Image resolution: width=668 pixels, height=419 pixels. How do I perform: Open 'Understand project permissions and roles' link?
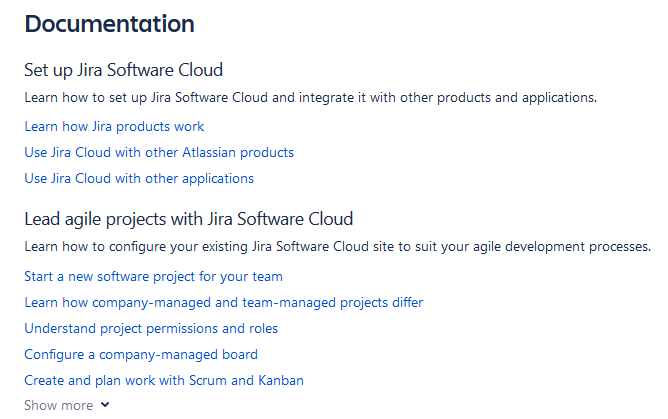point(151,328)
